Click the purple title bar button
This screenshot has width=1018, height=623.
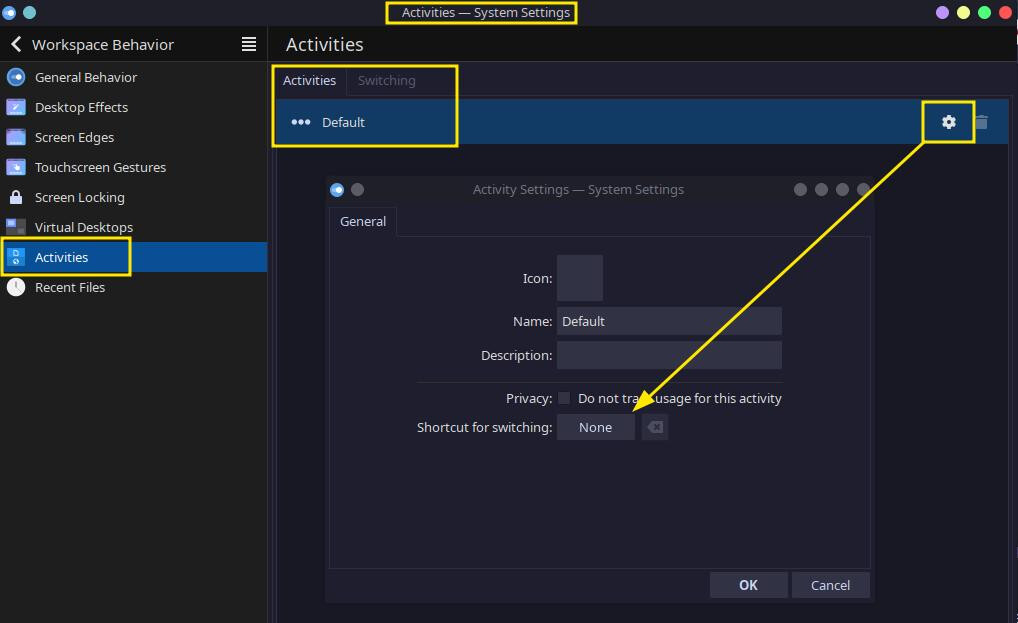pyautogui.click(x=942, y=12)
